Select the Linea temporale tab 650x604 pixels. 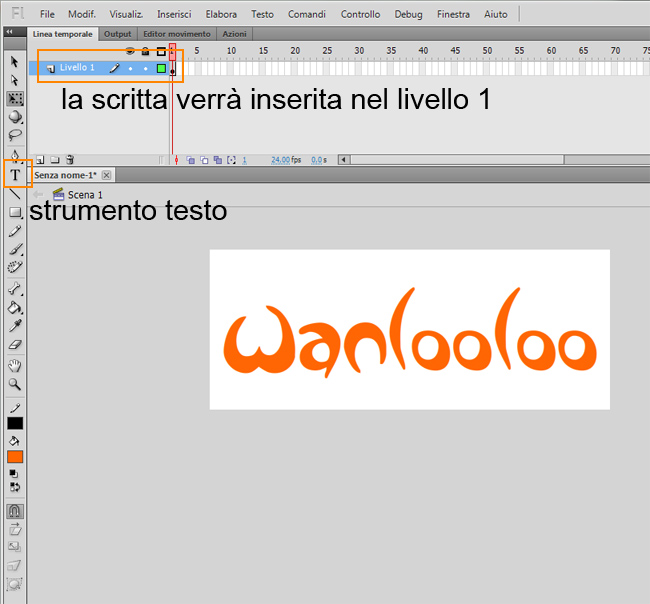(x=63, y=34)
